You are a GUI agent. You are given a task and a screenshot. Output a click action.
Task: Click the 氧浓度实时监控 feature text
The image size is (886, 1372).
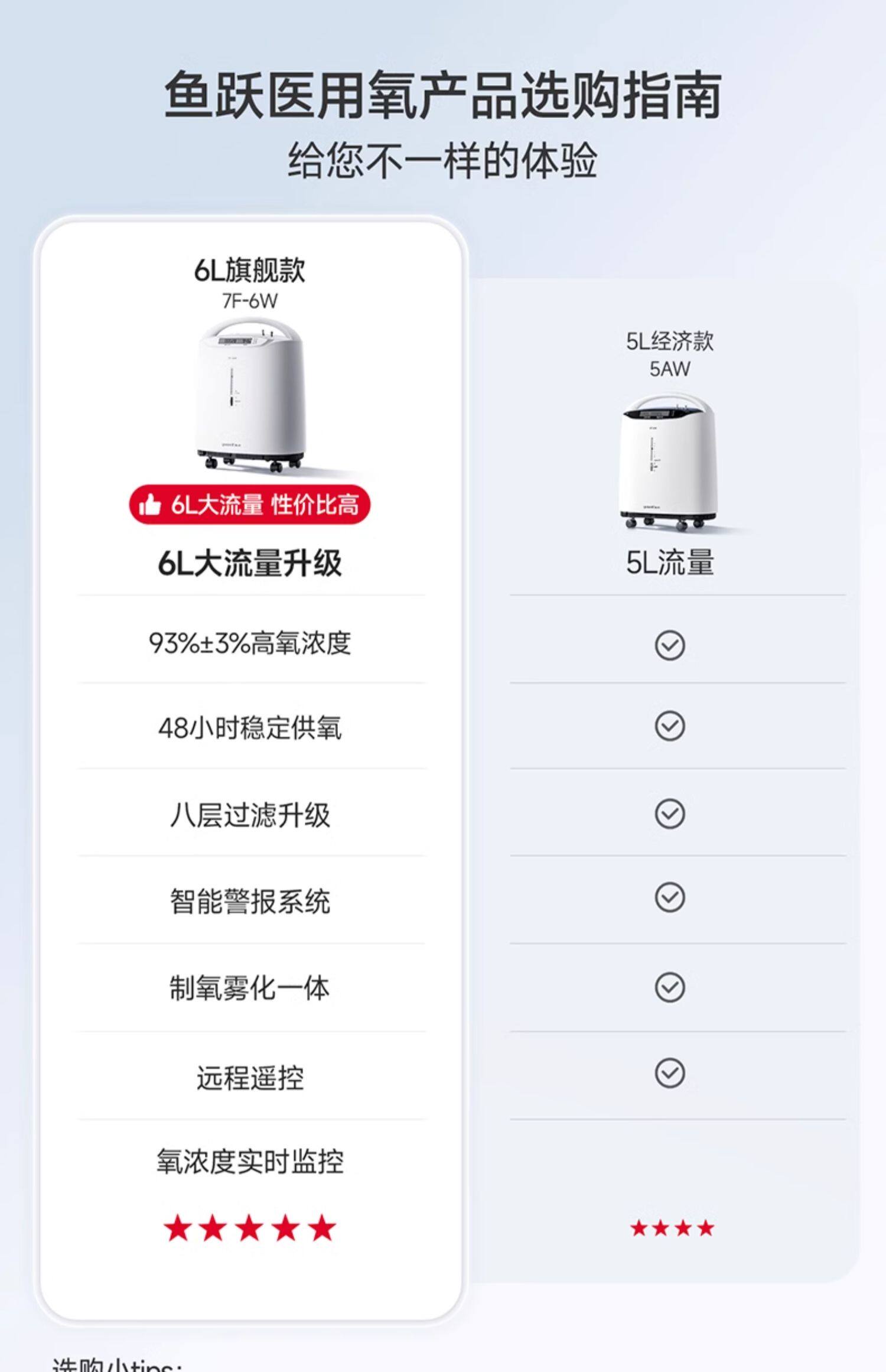(x=250, y=1161)
